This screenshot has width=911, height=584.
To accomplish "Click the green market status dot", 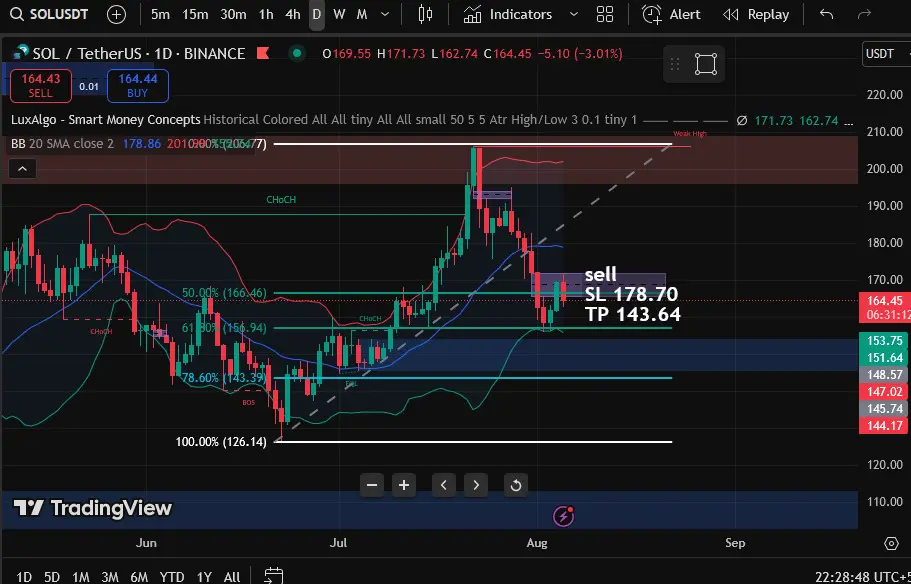I will click(297, 54).
